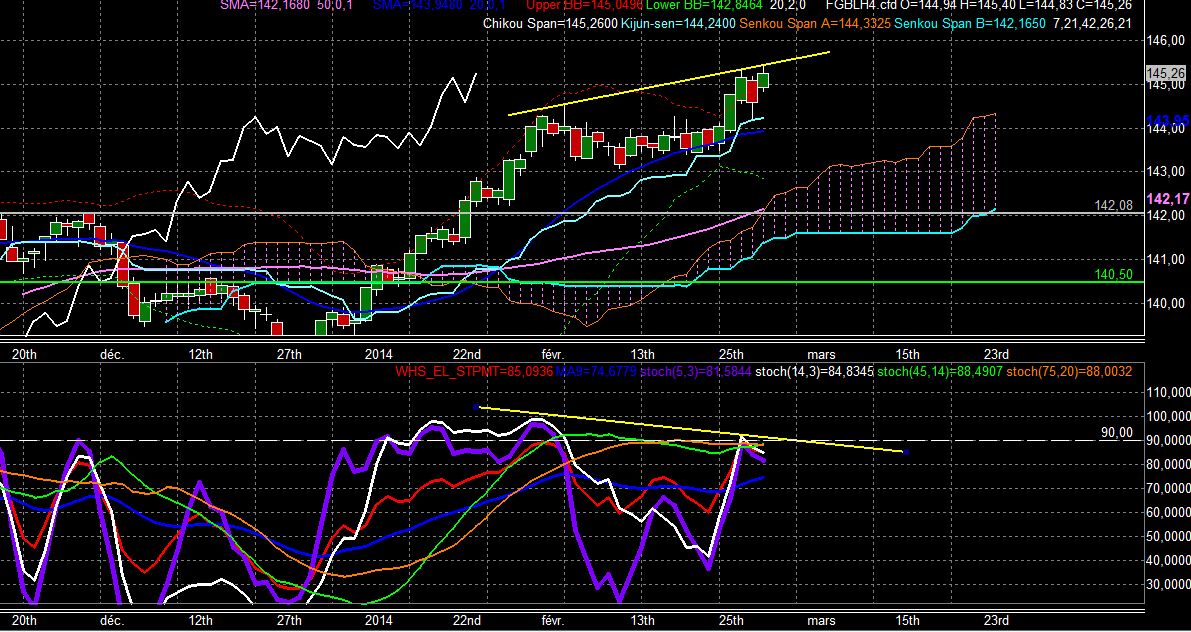Click 'févr.' on the price chart date axis

pyautogui.click(x=553, y=354)
